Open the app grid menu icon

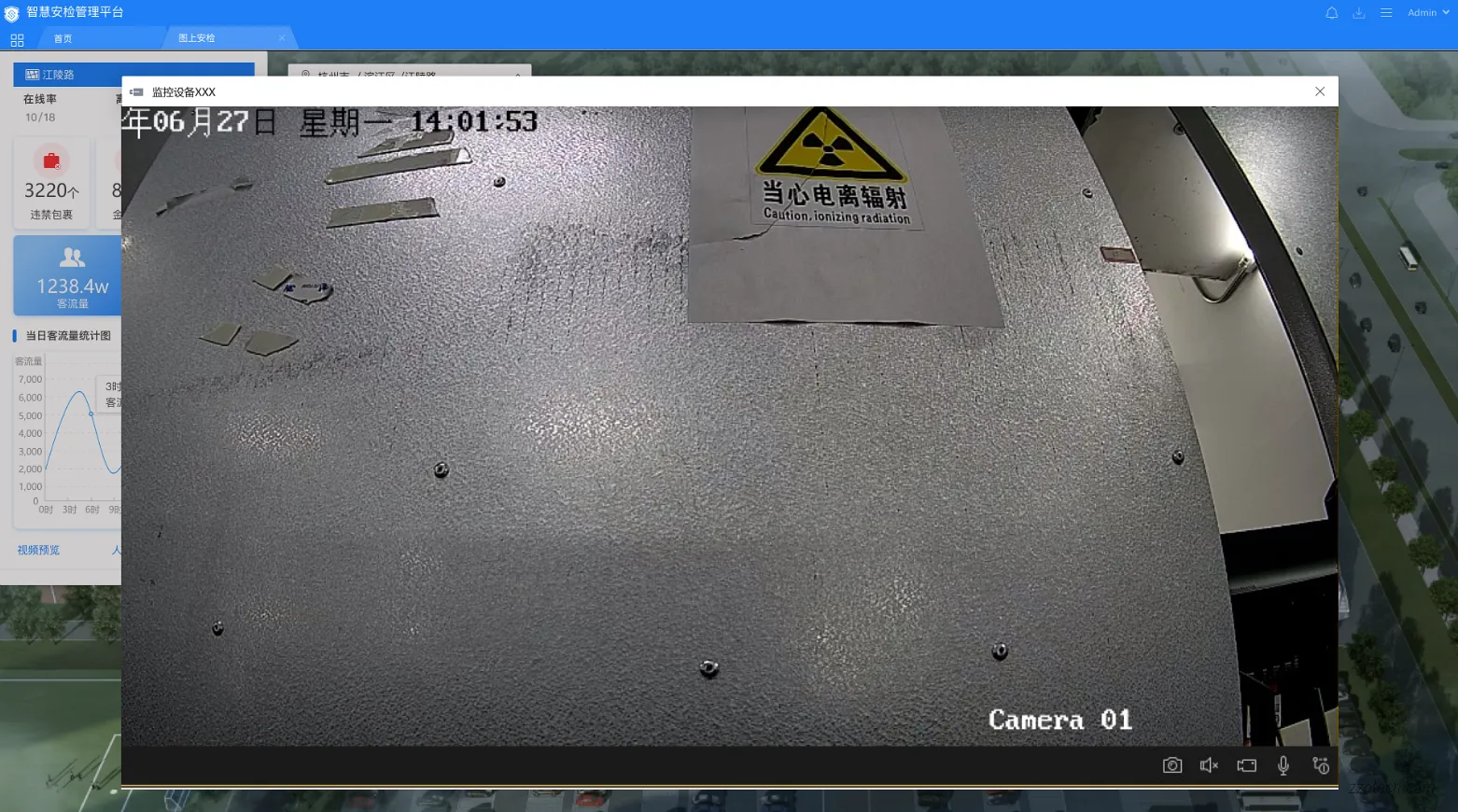point(17,40)
